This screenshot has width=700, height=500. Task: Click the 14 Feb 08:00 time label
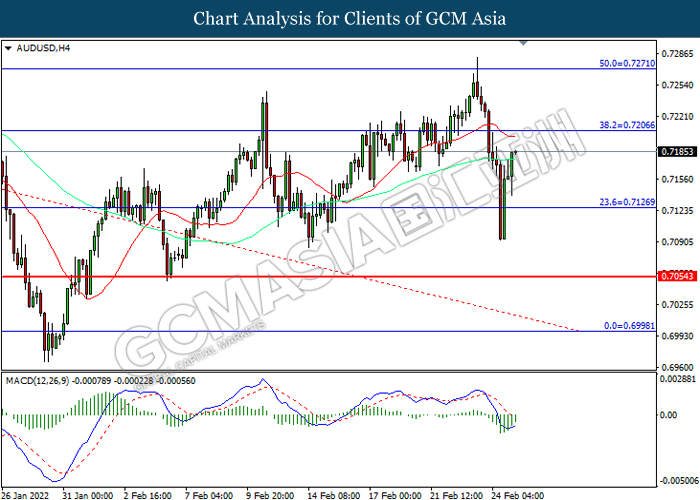coord(334,495)
